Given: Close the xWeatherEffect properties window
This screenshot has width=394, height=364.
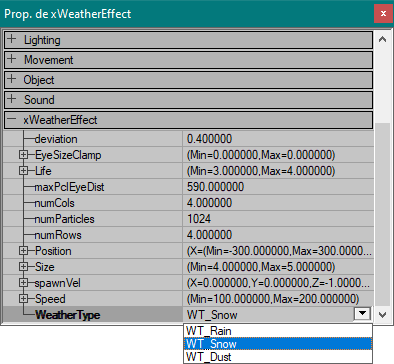Looking at the screenshot, I should [x=383, y=14].
